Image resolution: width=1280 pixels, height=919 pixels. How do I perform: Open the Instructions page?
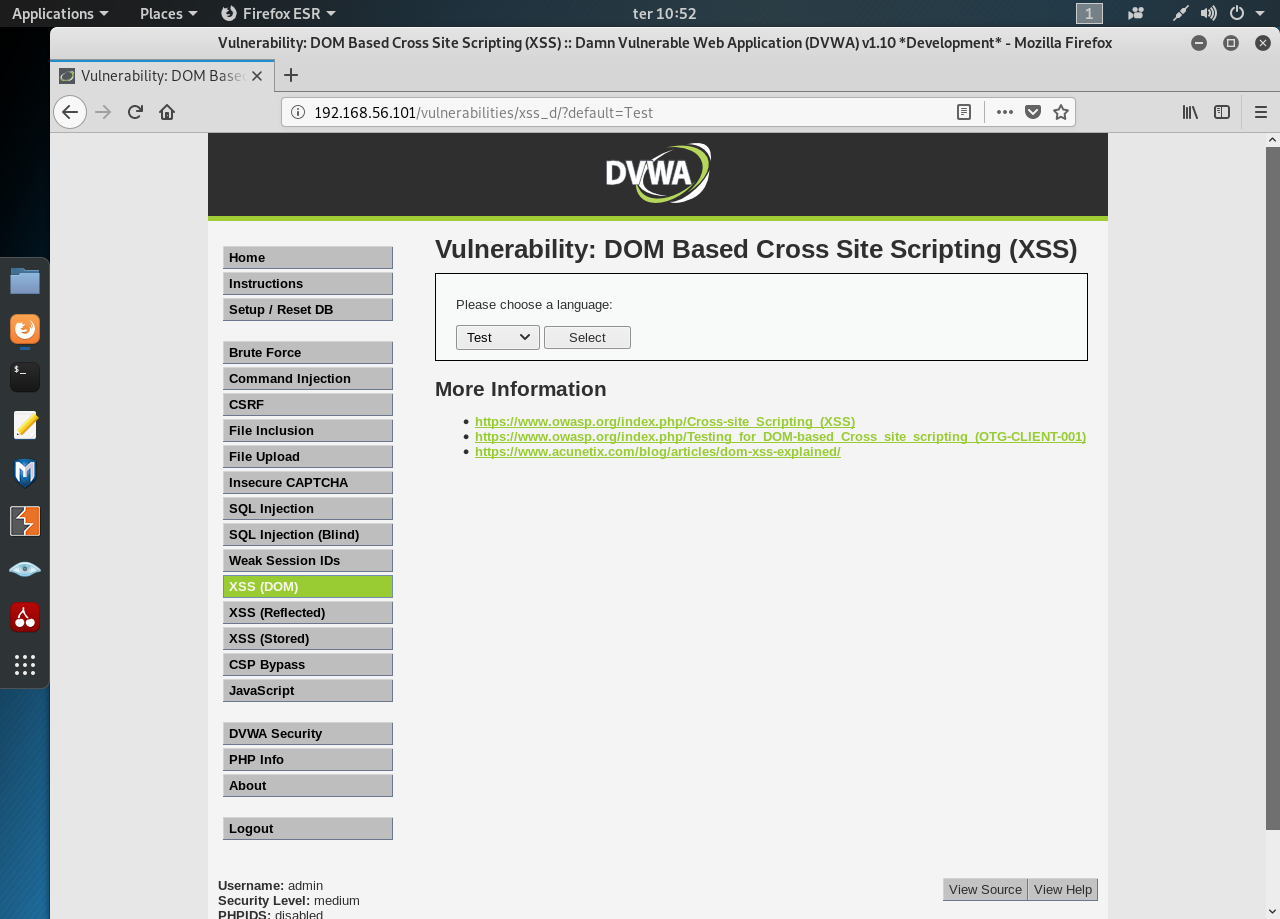308,284
